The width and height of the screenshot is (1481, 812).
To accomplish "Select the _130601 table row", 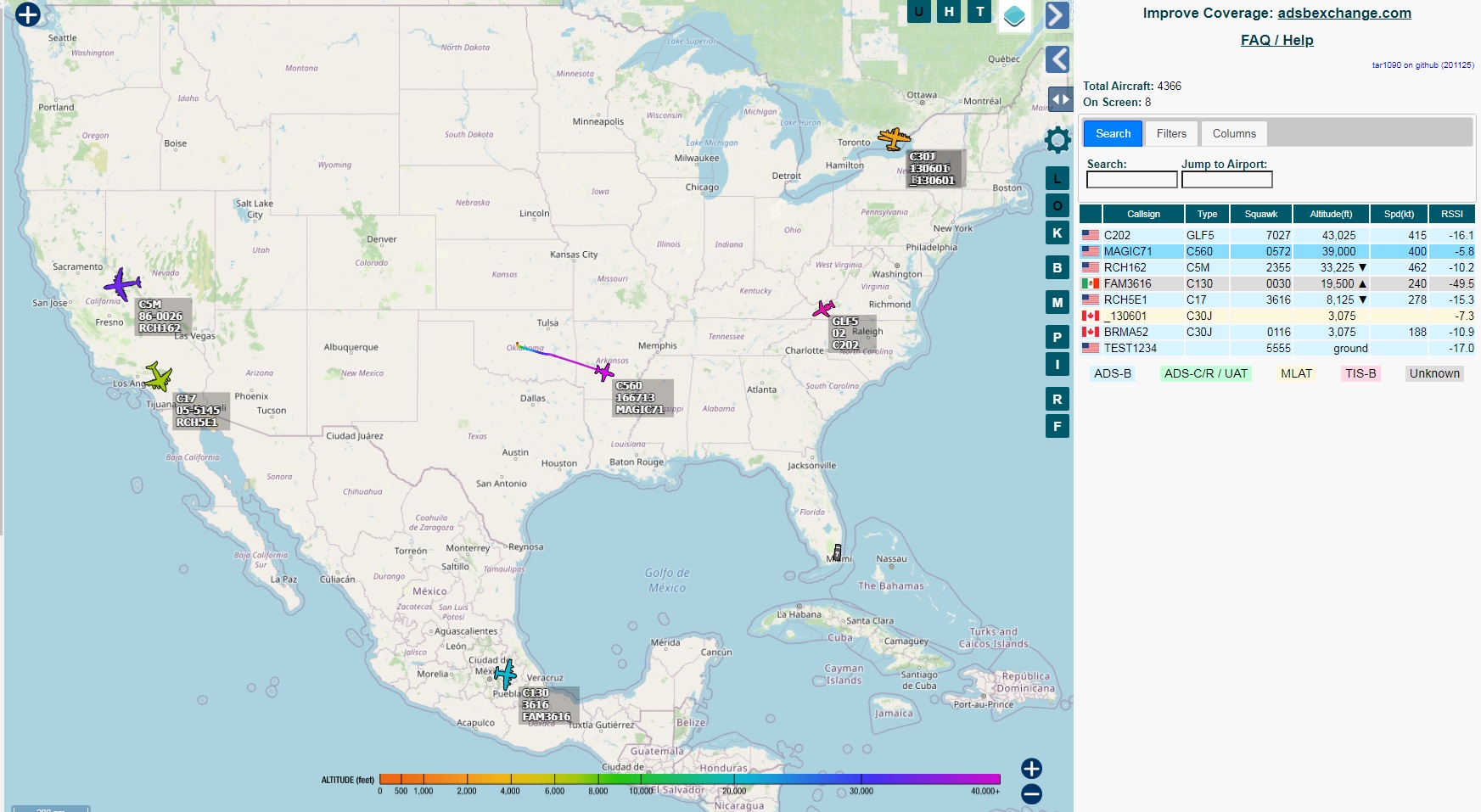I will pyautogui.click(x=1277, y=316).
